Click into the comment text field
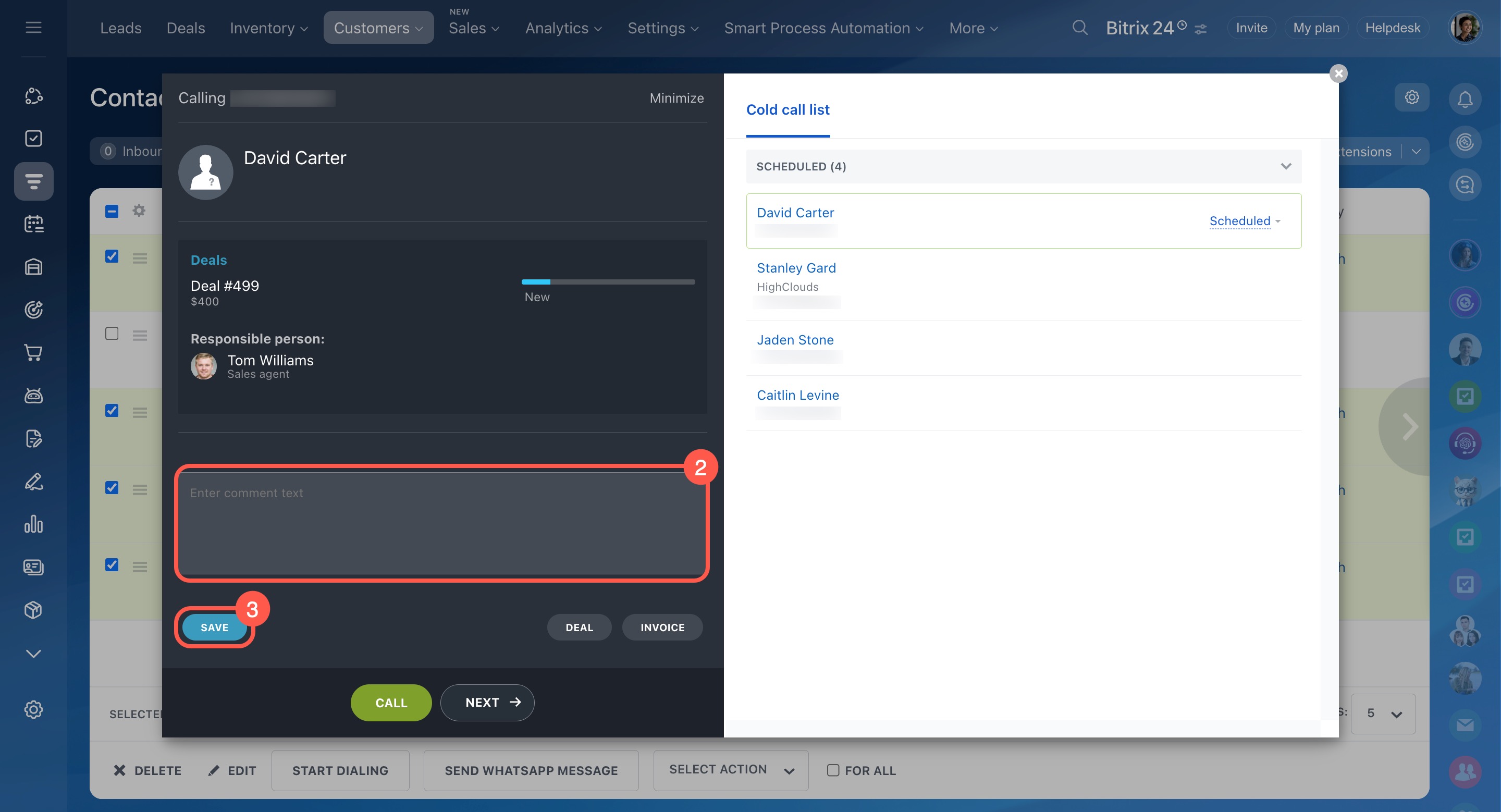 [x=441, y=523]
